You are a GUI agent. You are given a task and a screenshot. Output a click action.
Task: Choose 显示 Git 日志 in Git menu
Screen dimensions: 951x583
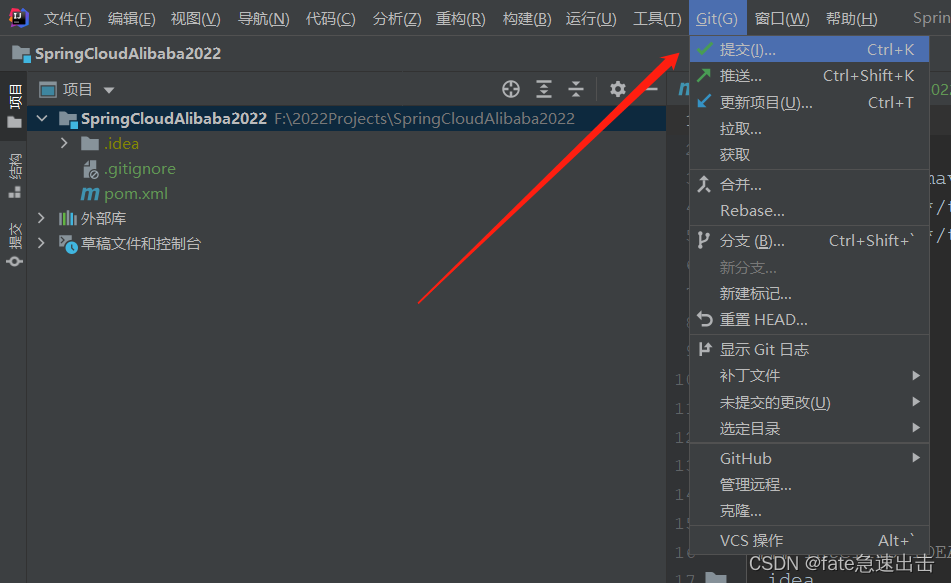point(809,349)
